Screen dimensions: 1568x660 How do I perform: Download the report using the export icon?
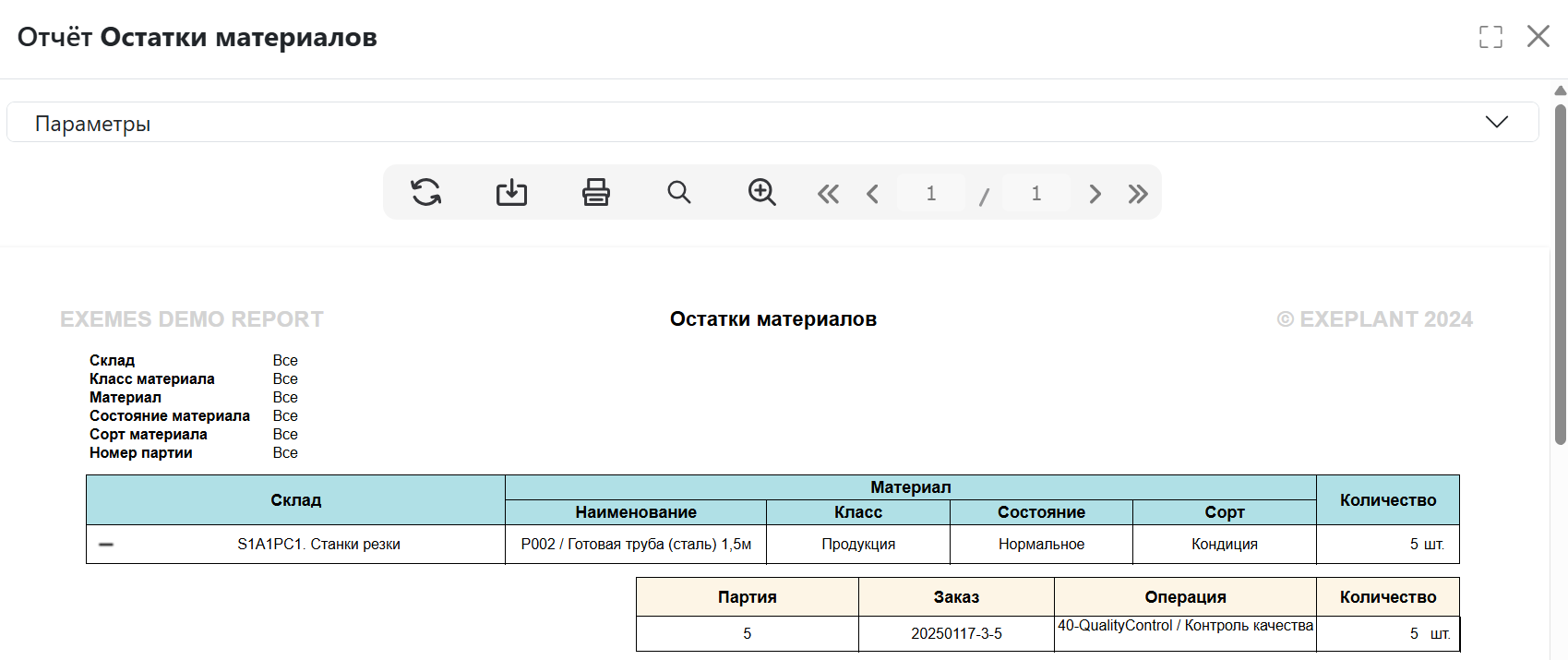point(511,192)
